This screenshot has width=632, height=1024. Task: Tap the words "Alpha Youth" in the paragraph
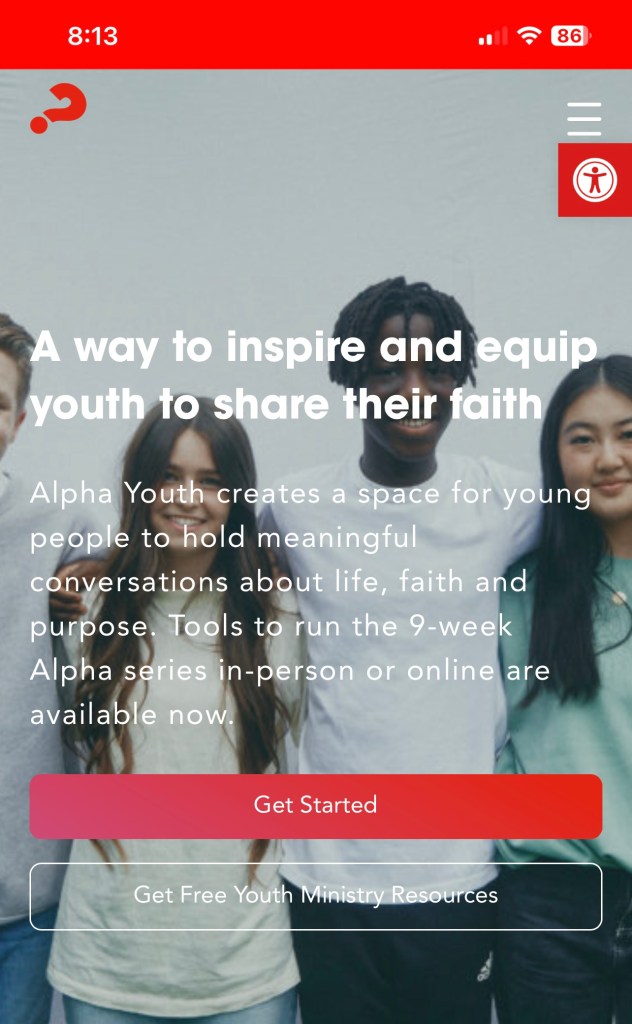pyautogui.click(x=118, y=494)
